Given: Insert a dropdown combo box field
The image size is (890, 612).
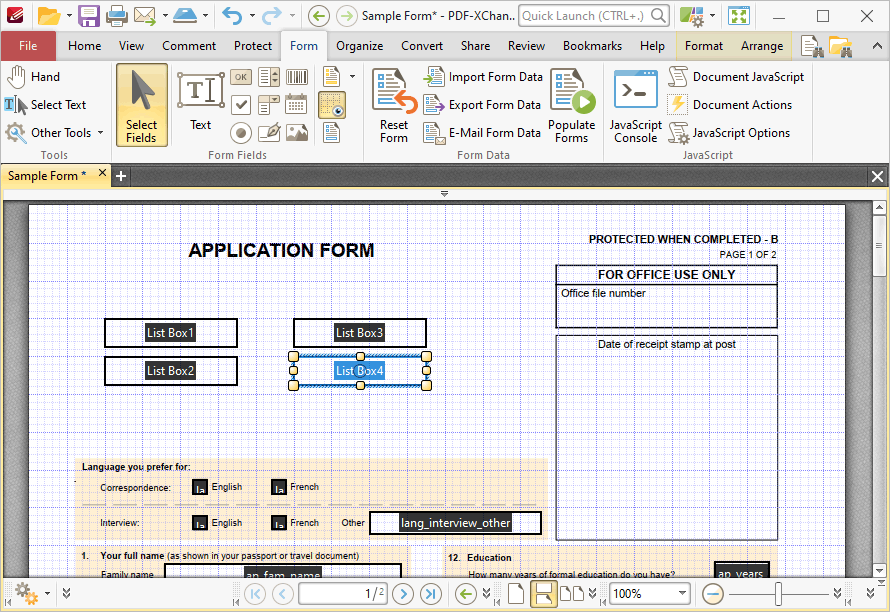Looking at the screenshot, I should pos(268,104).
